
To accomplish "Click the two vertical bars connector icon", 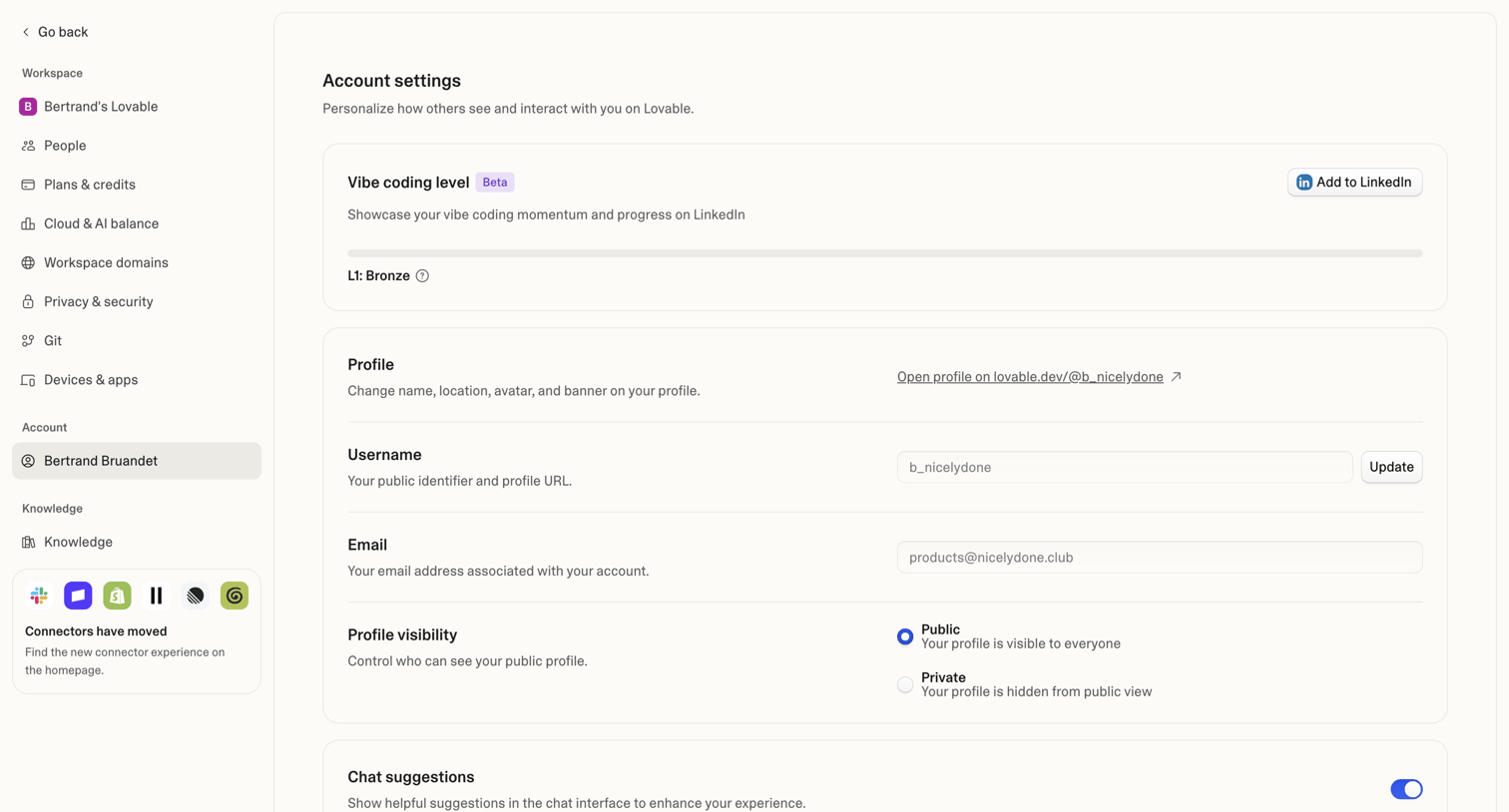I will (x=156, y=596).
